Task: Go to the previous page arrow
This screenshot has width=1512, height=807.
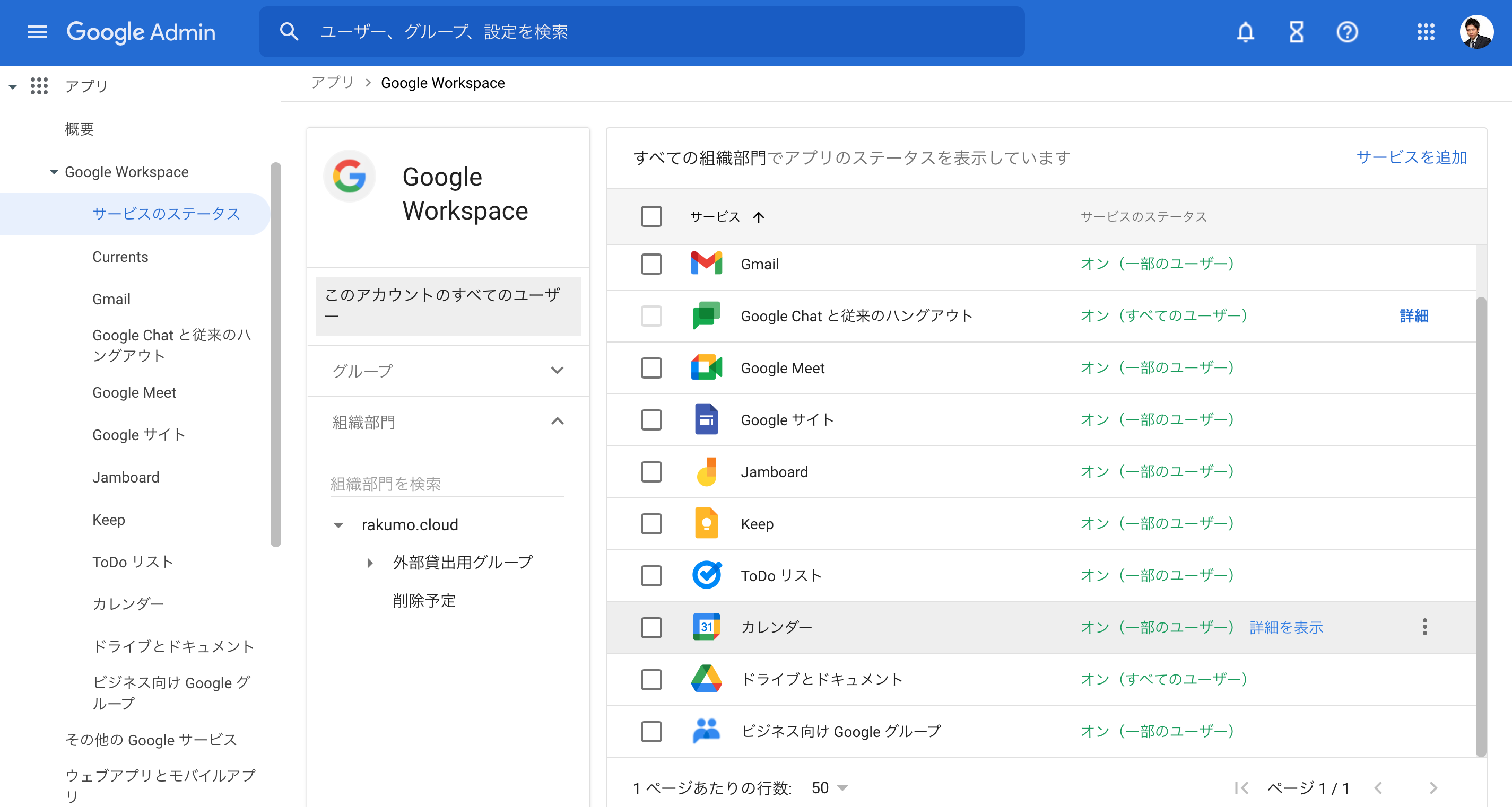Action: [x=1378, y=787]
